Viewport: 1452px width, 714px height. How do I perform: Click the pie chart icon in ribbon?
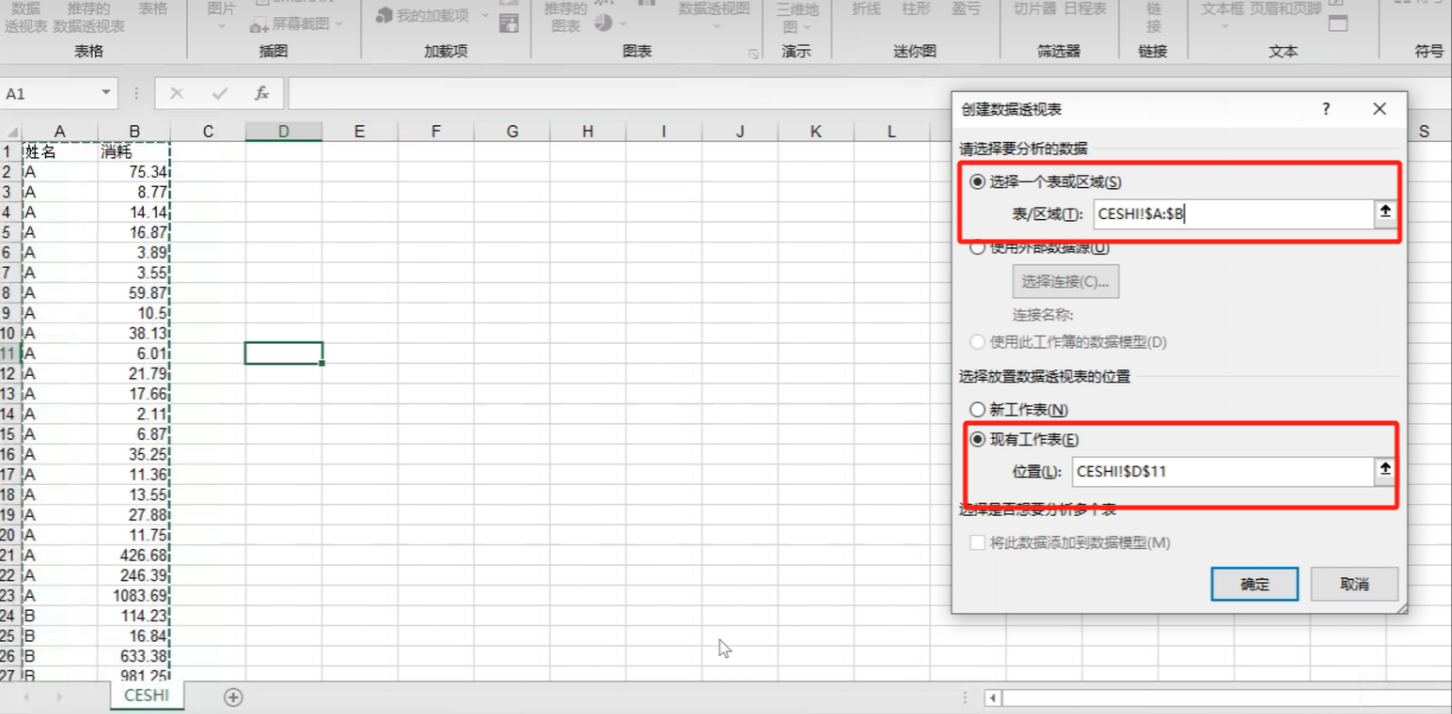point(603,22)
